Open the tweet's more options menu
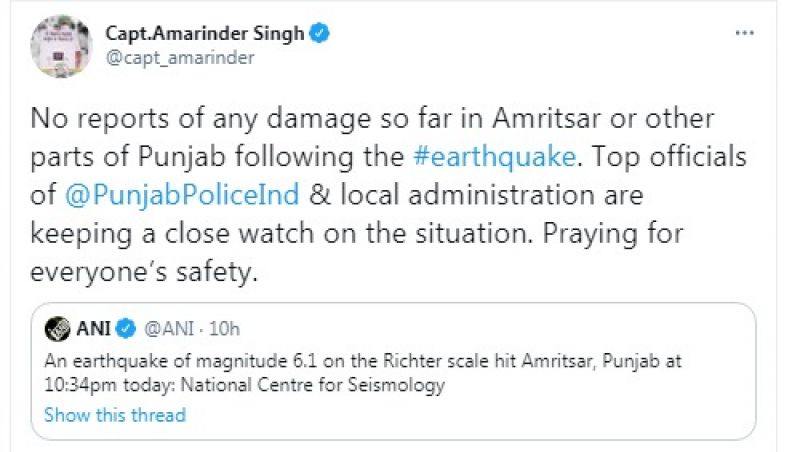Viewport: 800px width, 452px height. pyautogui.click(x=745, y=33)
